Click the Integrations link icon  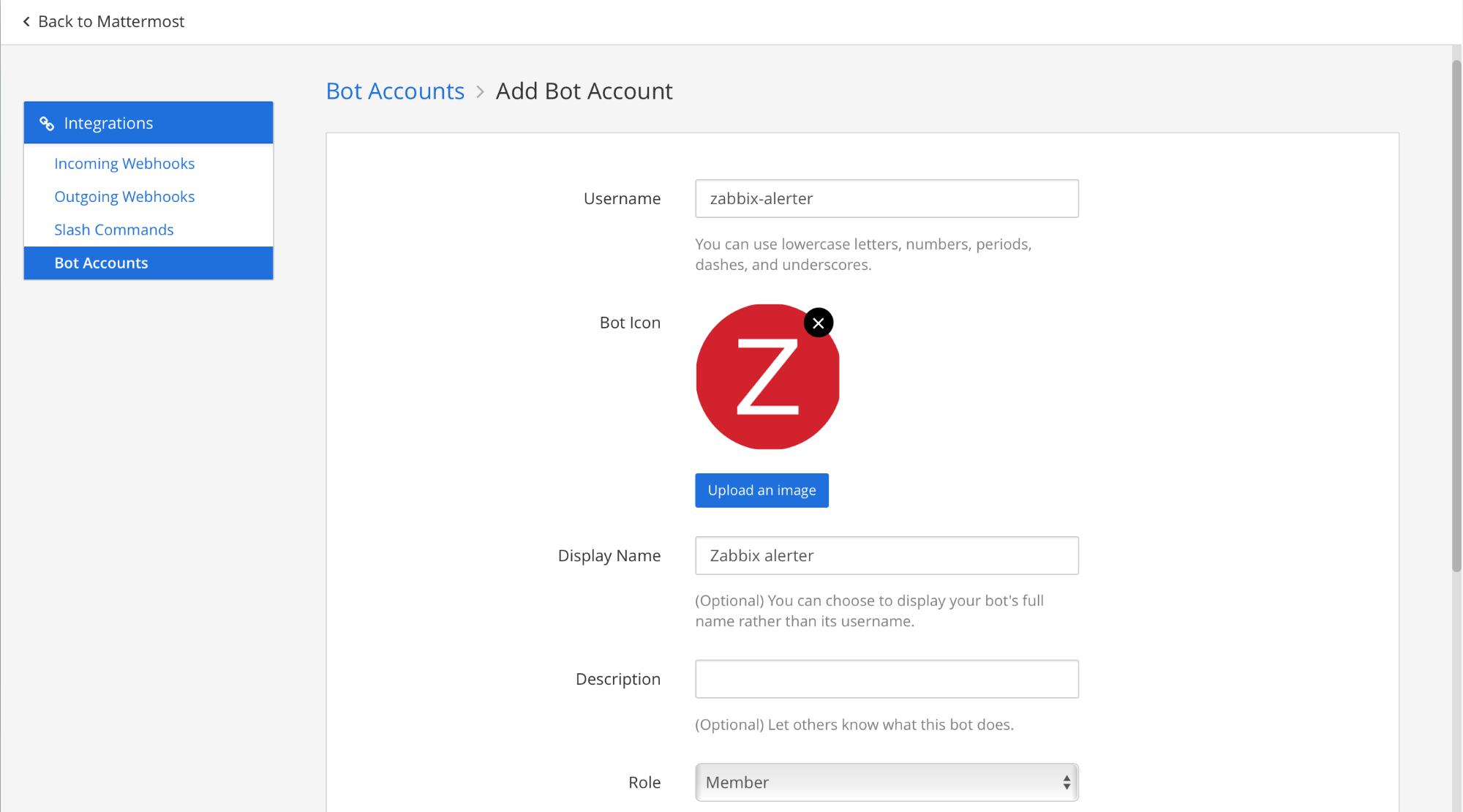tap(47, 124)
